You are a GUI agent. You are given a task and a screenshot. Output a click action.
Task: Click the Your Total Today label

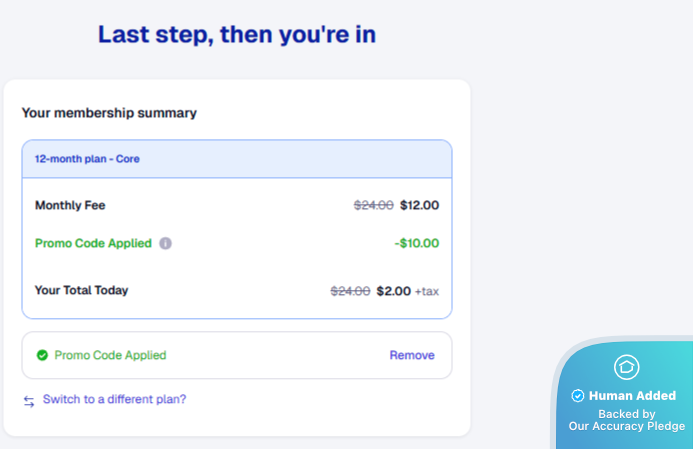click(81, 291)
